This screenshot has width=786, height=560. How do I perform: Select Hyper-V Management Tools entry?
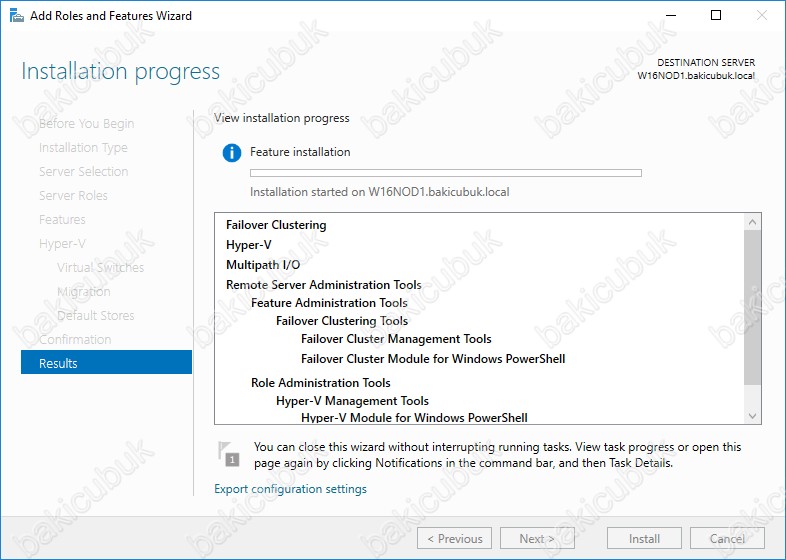pyautogui.click(x=352, y=401)
